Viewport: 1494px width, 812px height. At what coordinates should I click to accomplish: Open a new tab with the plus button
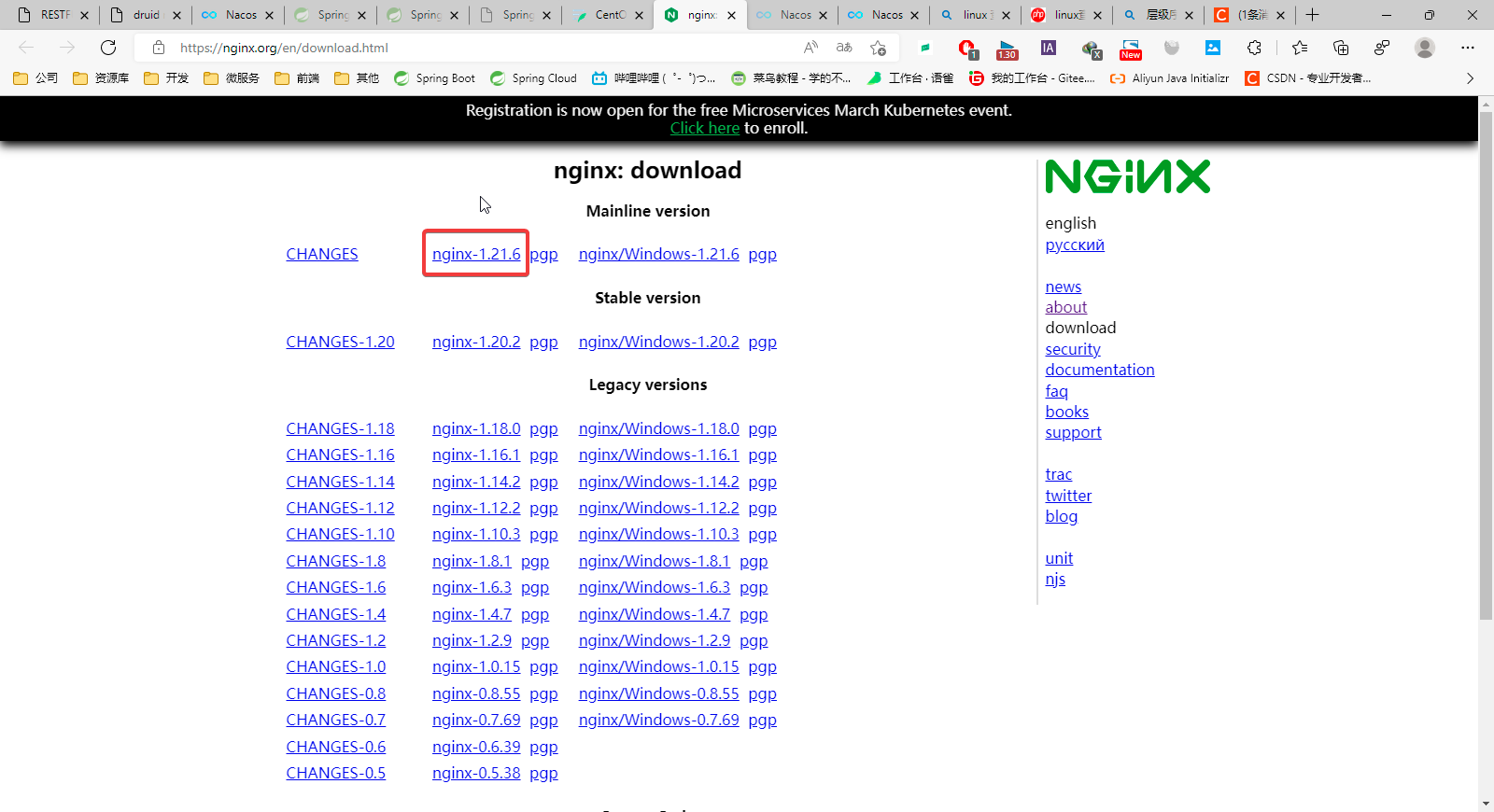[x=1312, y=15]
